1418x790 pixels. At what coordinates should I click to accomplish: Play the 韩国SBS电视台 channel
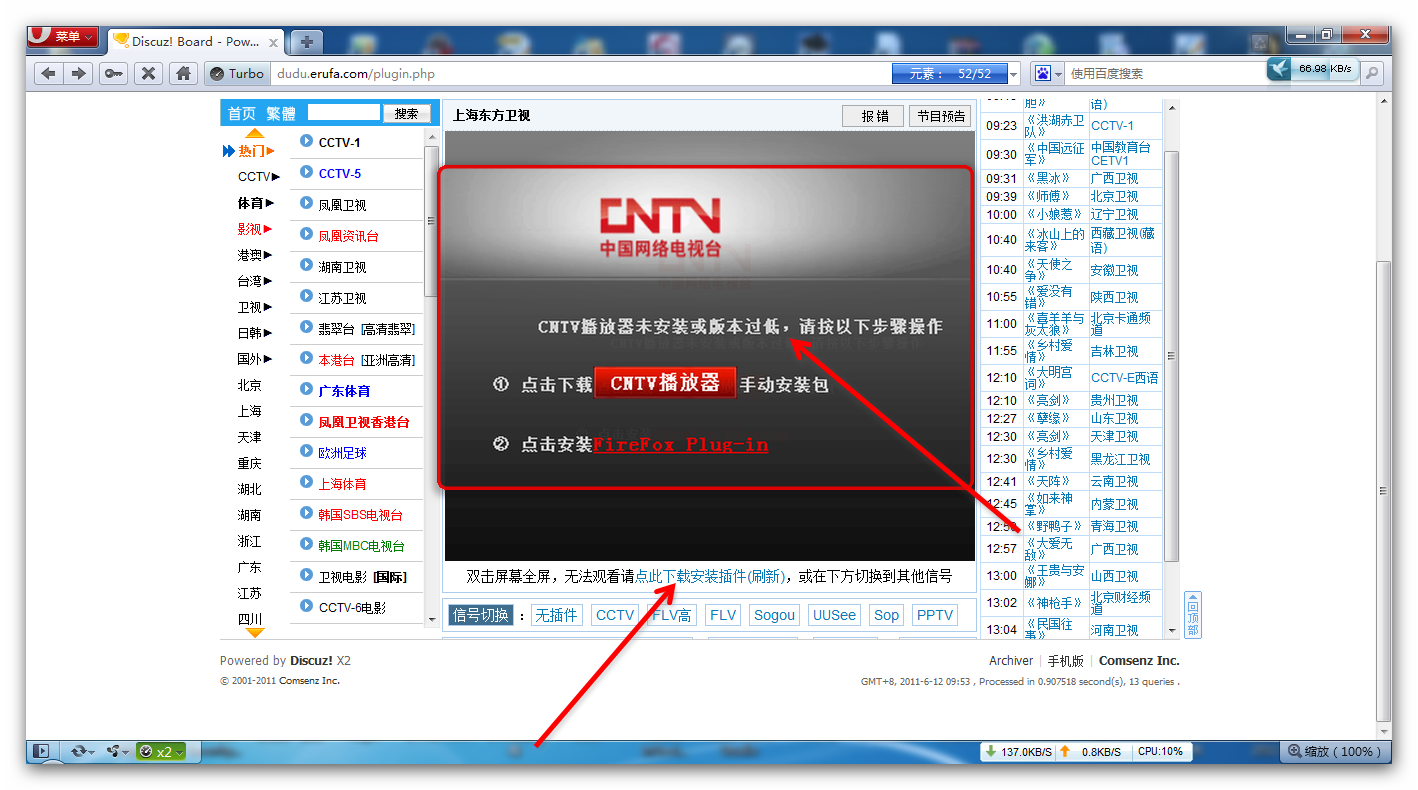tap(360, 515)
